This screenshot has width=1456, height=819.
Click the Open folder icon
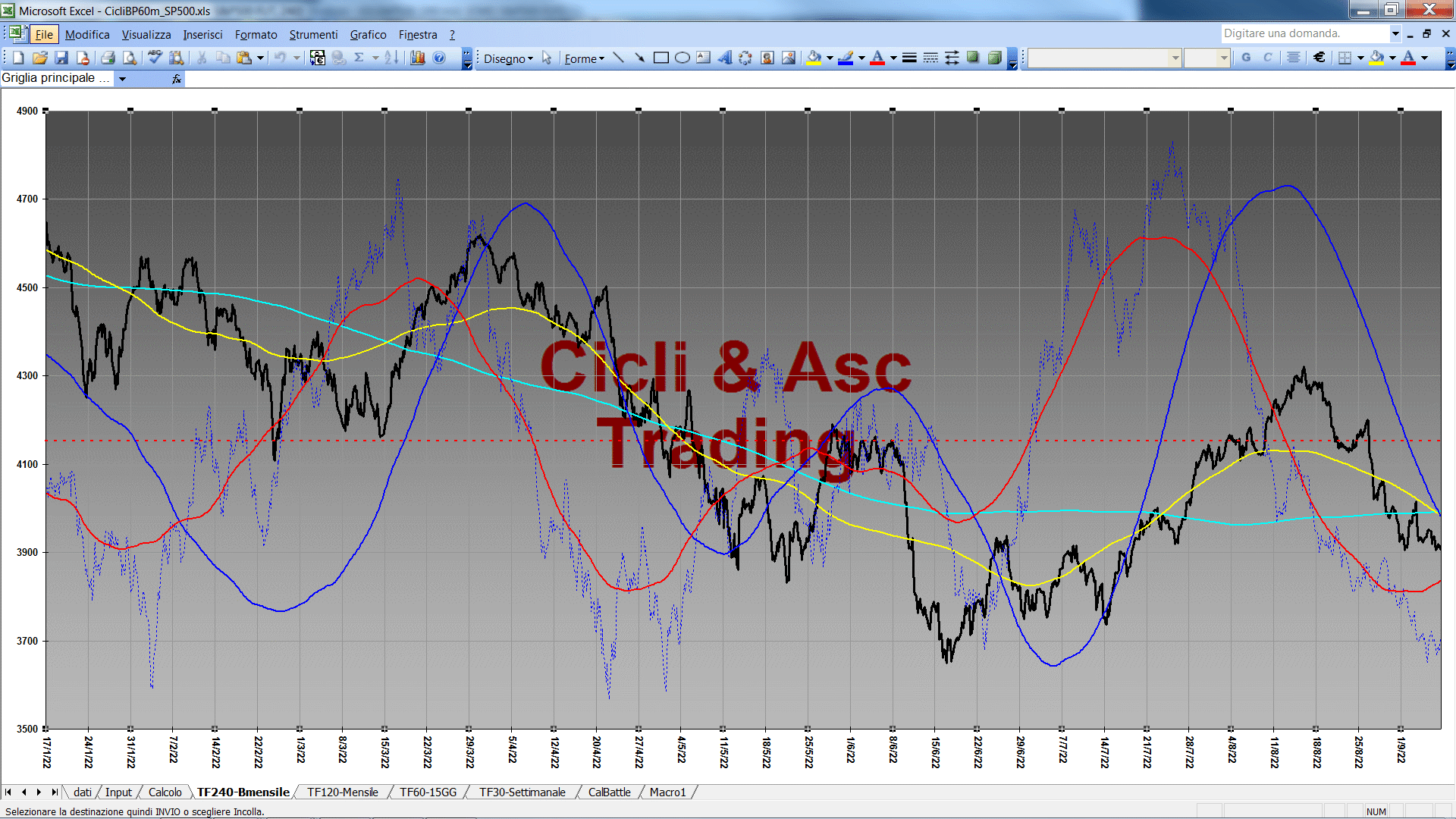pyautogui.click(x=40, y=58)
